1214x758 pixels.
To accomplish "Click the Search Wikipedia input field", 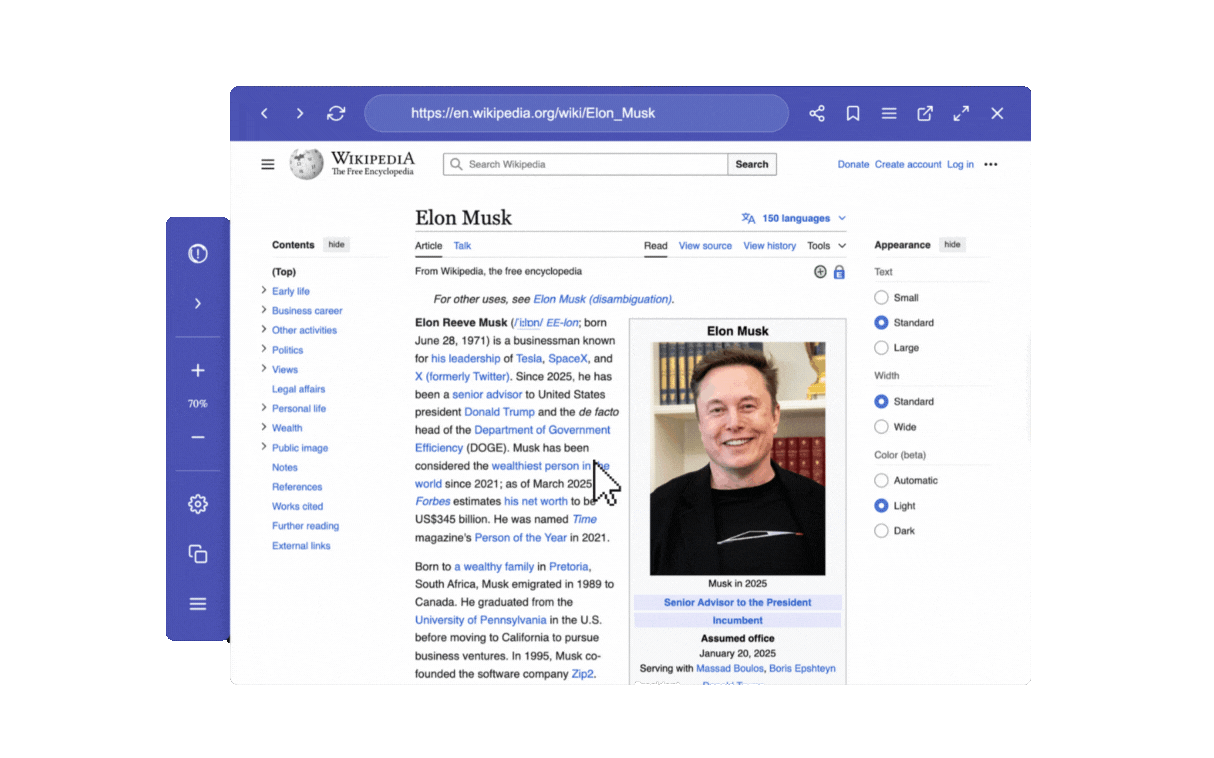I will 585,164.
